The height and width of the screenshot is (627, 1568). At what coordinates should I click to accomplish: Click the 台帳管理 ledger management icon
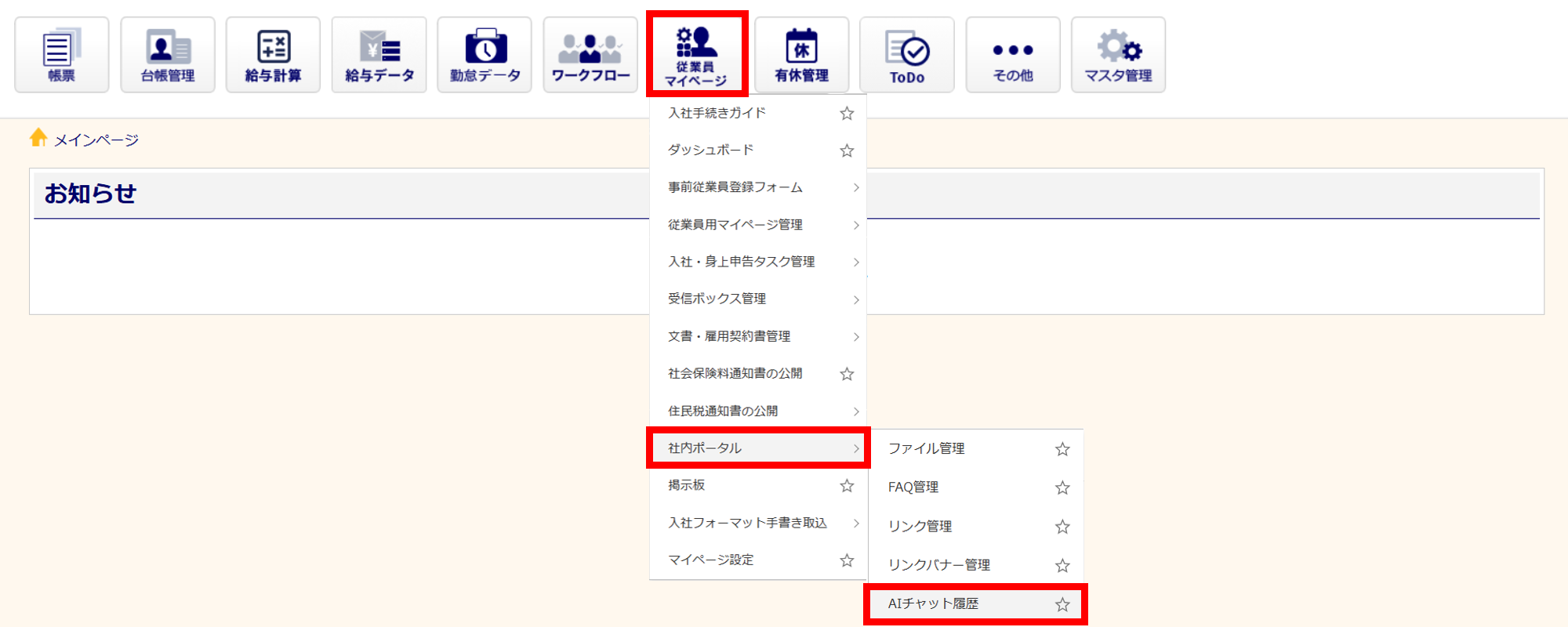coord(167,55)
